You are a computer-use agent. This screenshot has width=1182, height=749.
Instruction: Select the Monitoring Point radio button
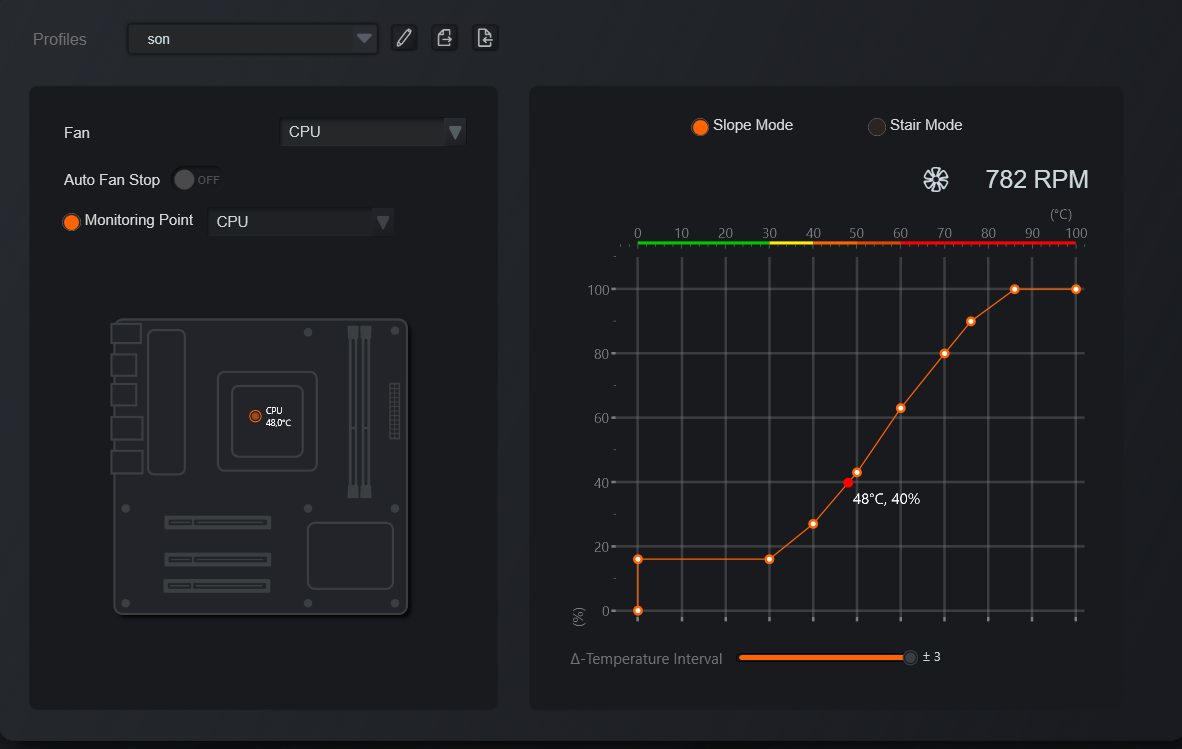pos(72,222)
